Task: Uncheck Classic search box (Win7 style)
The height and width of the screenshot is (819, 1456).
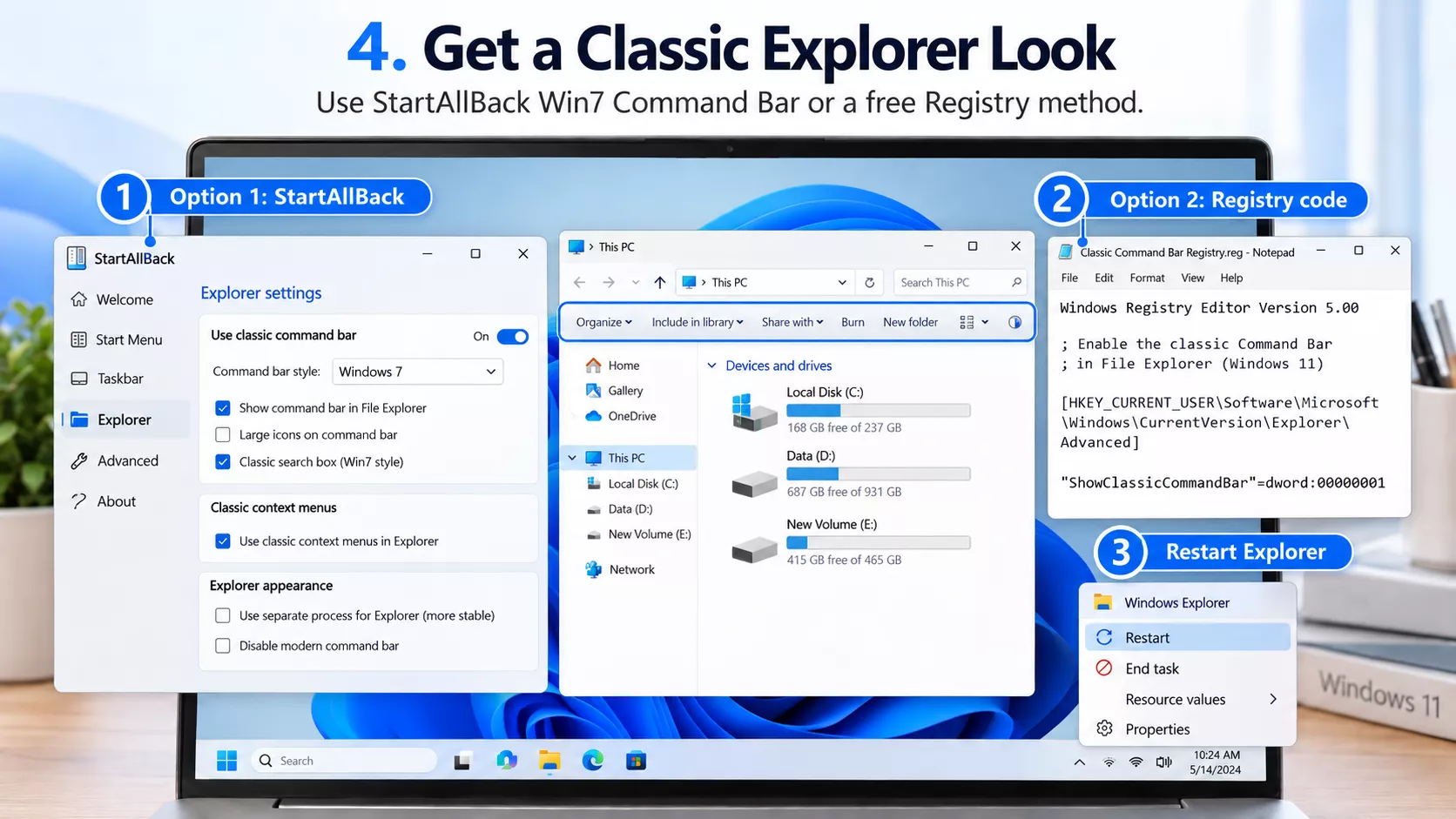Action: (x=223, y=462)
